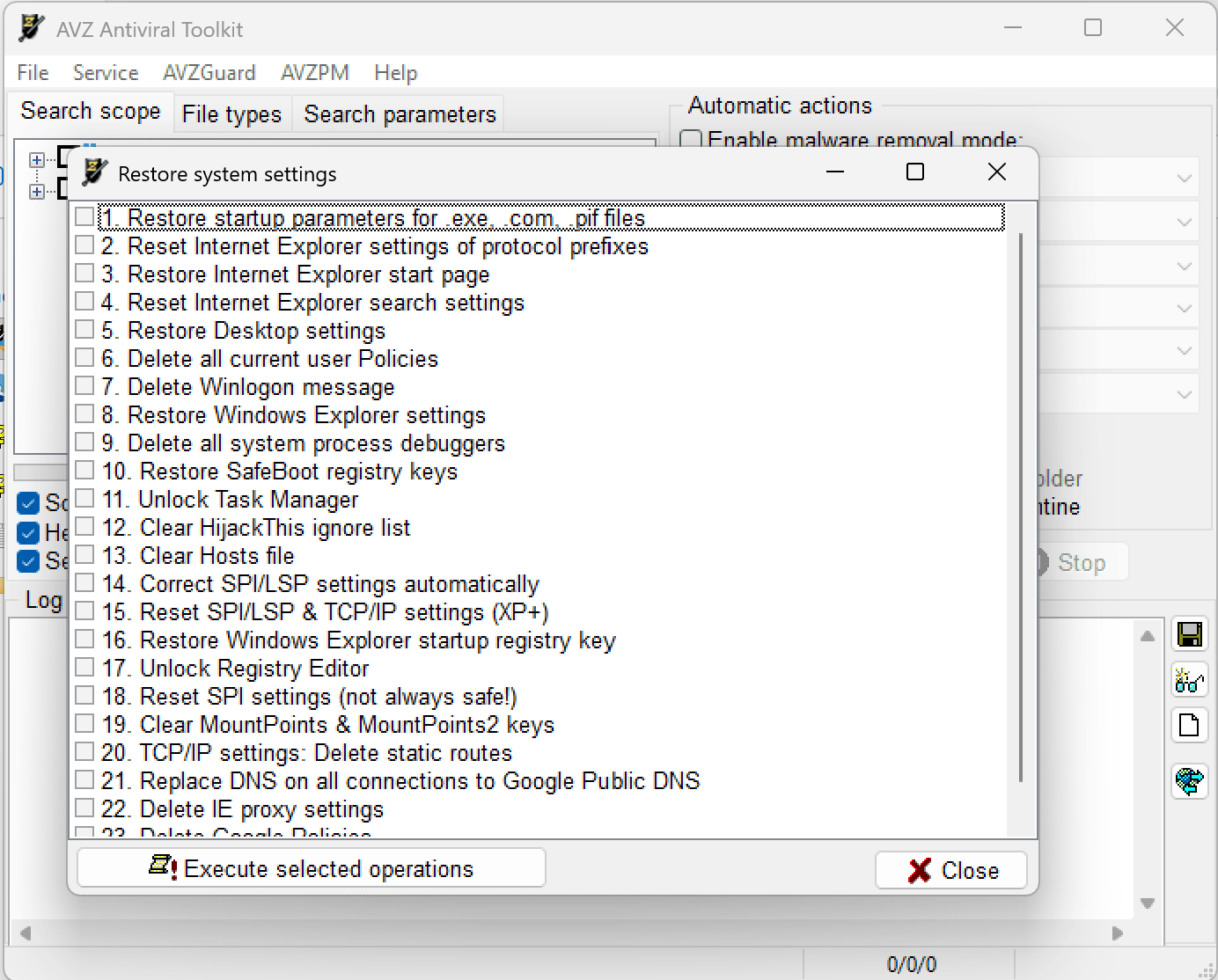Click the red X icon on Close button
1218x980 pixels.
click(x=919, y=870)
